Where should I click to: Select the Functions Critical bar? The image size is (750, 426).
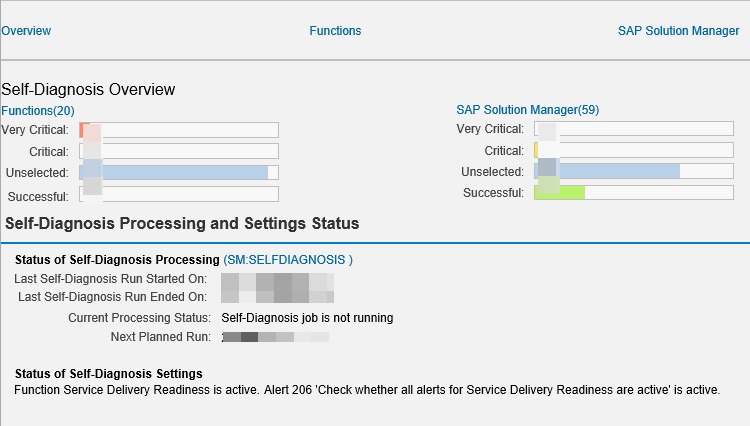[179, 151]
